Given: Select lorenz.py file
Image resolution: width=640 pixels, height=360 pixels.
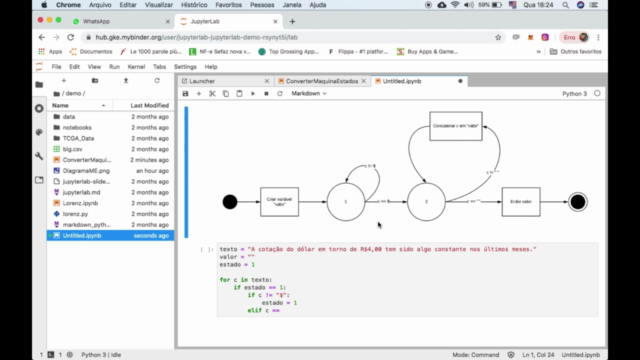Looking at the screenshot, I should point(110,214).
